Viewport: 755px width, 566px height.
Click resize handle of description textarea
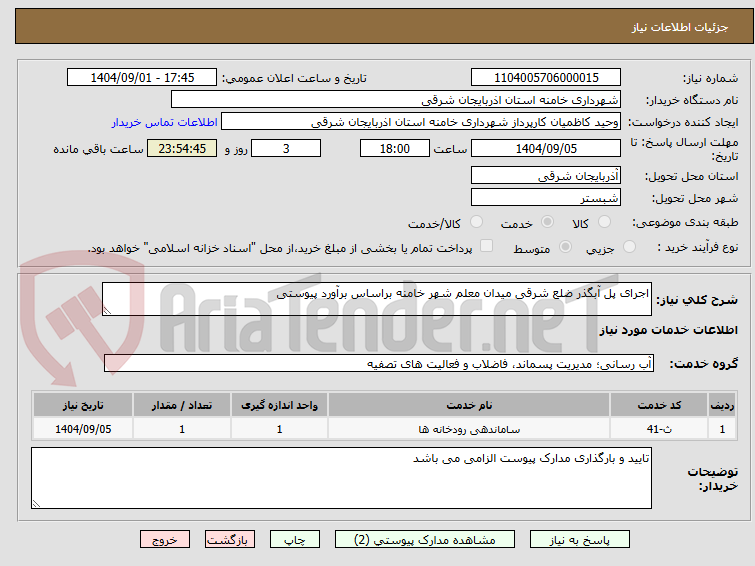[107, 311]
